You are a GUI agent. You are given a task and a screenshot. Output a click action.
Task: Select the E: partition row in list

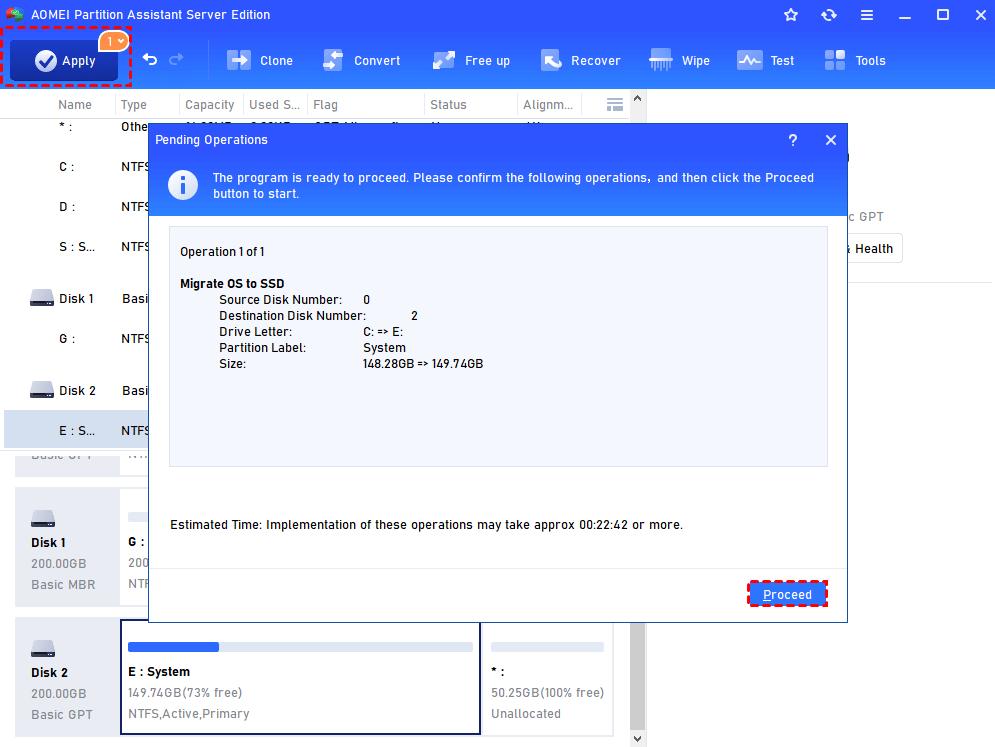click(76, 430)
